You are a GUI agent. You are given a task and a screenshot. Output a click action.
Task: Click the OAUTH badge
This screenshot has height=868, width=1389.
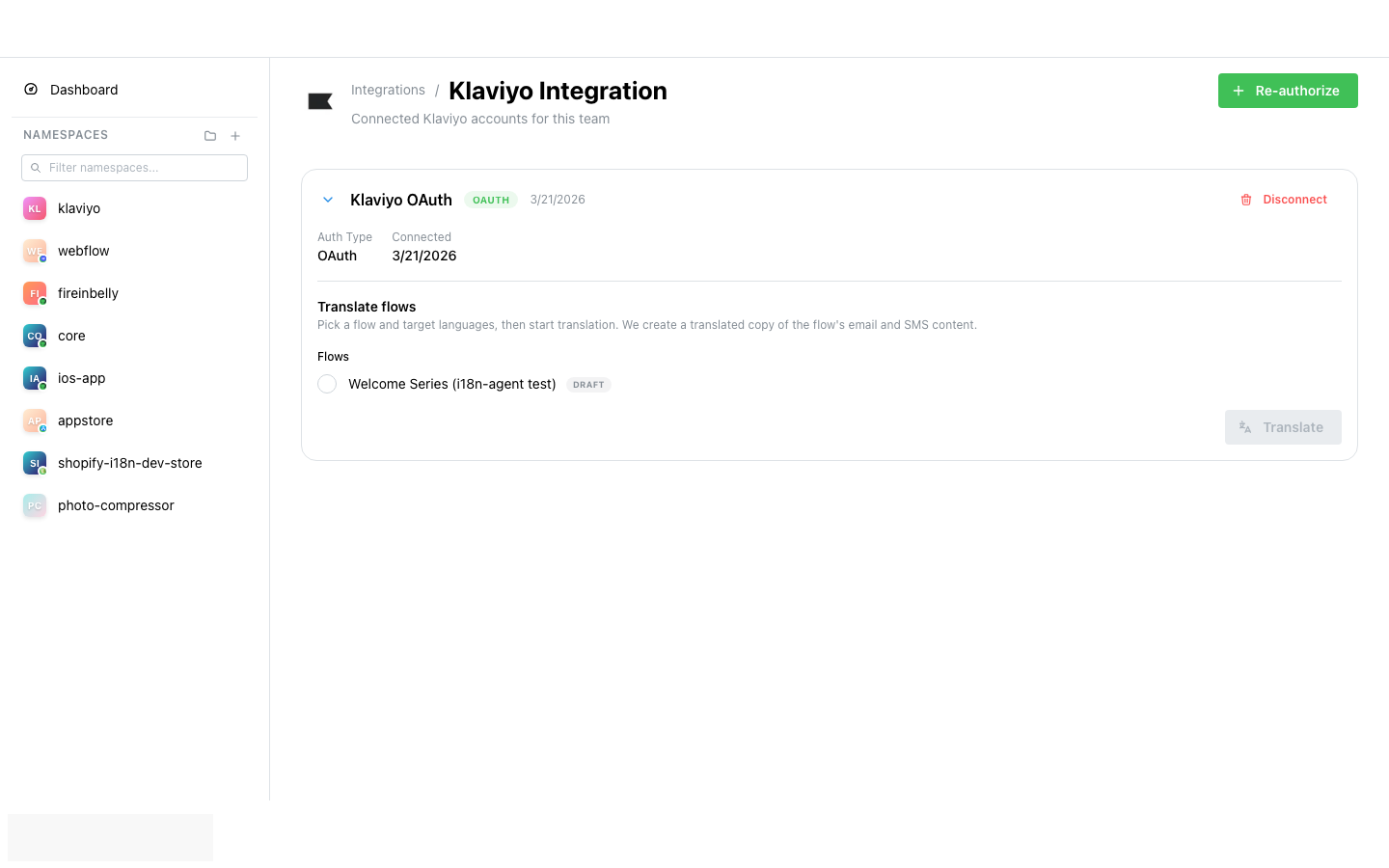tap(491, 200)
